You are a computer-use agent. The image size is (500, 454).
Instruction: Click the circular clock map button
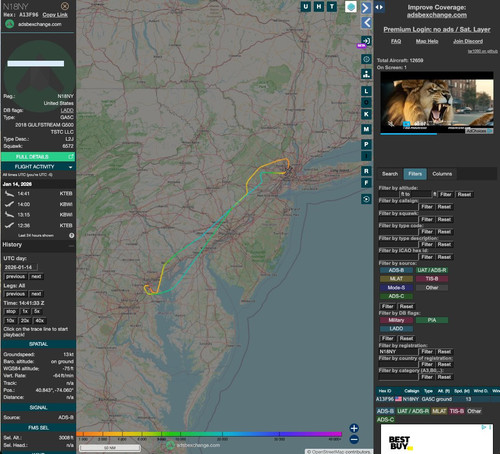point(366,59)
